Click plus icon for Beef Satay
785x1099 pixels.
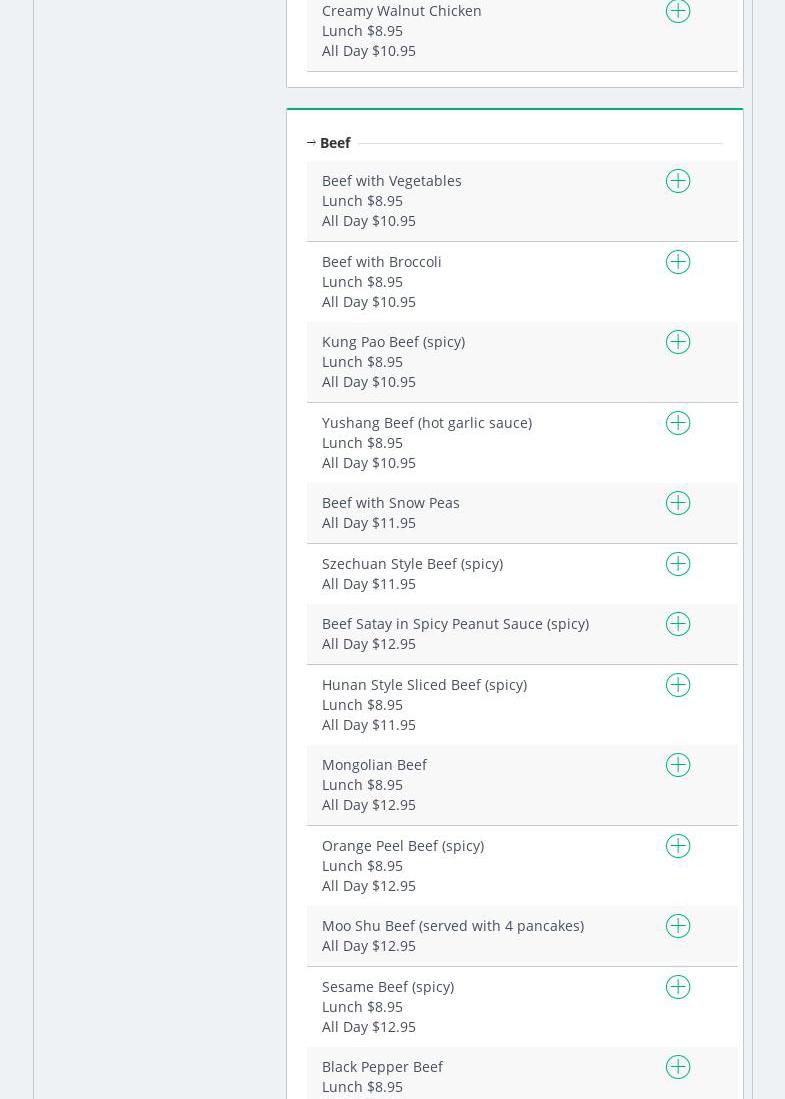pos(678,624)
